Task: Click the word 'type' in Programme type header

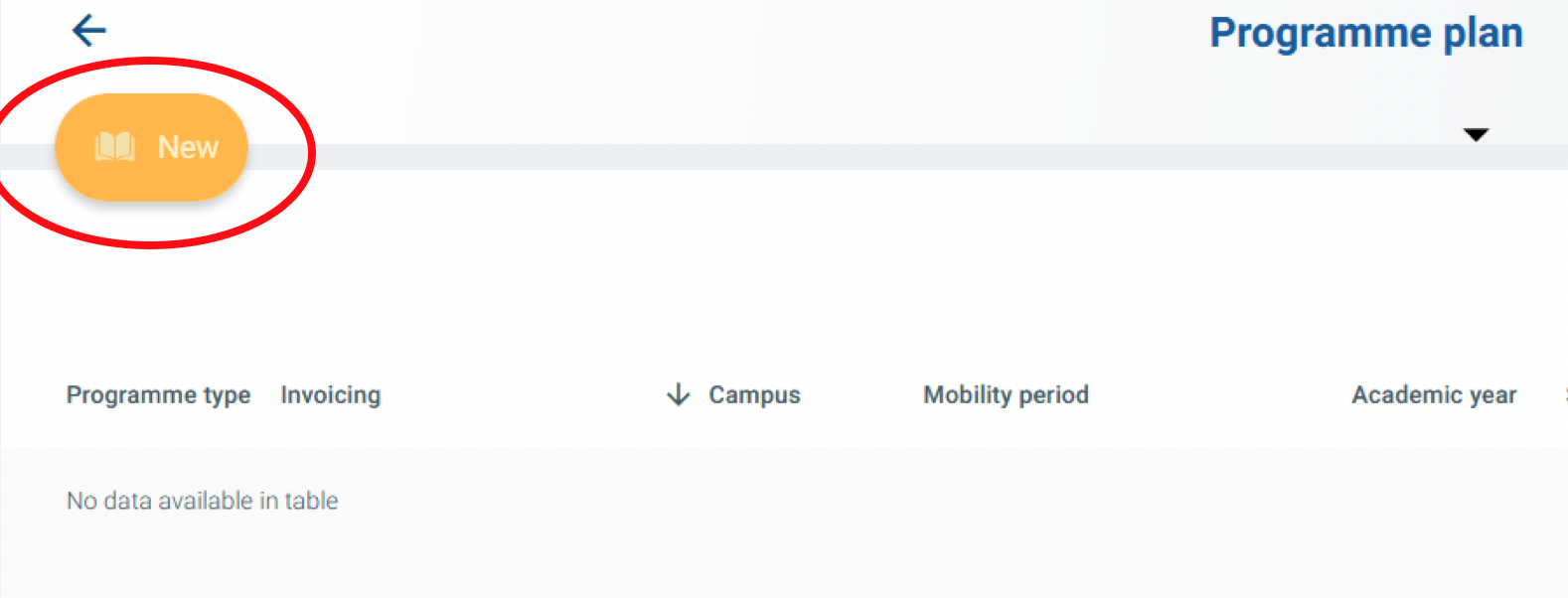Action: (x=227, y=395)
